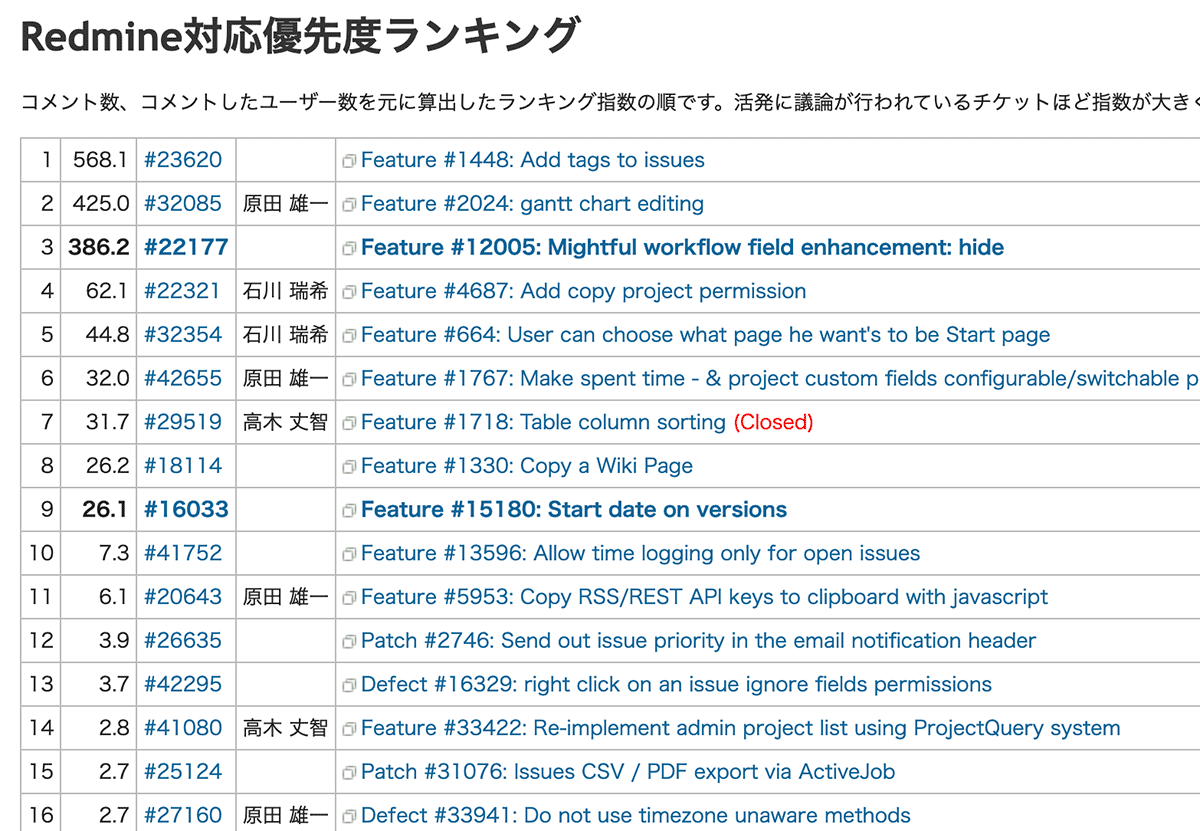Click the small icon before Patch #2746
The image size is (1200, 831).
coord(349,641)
